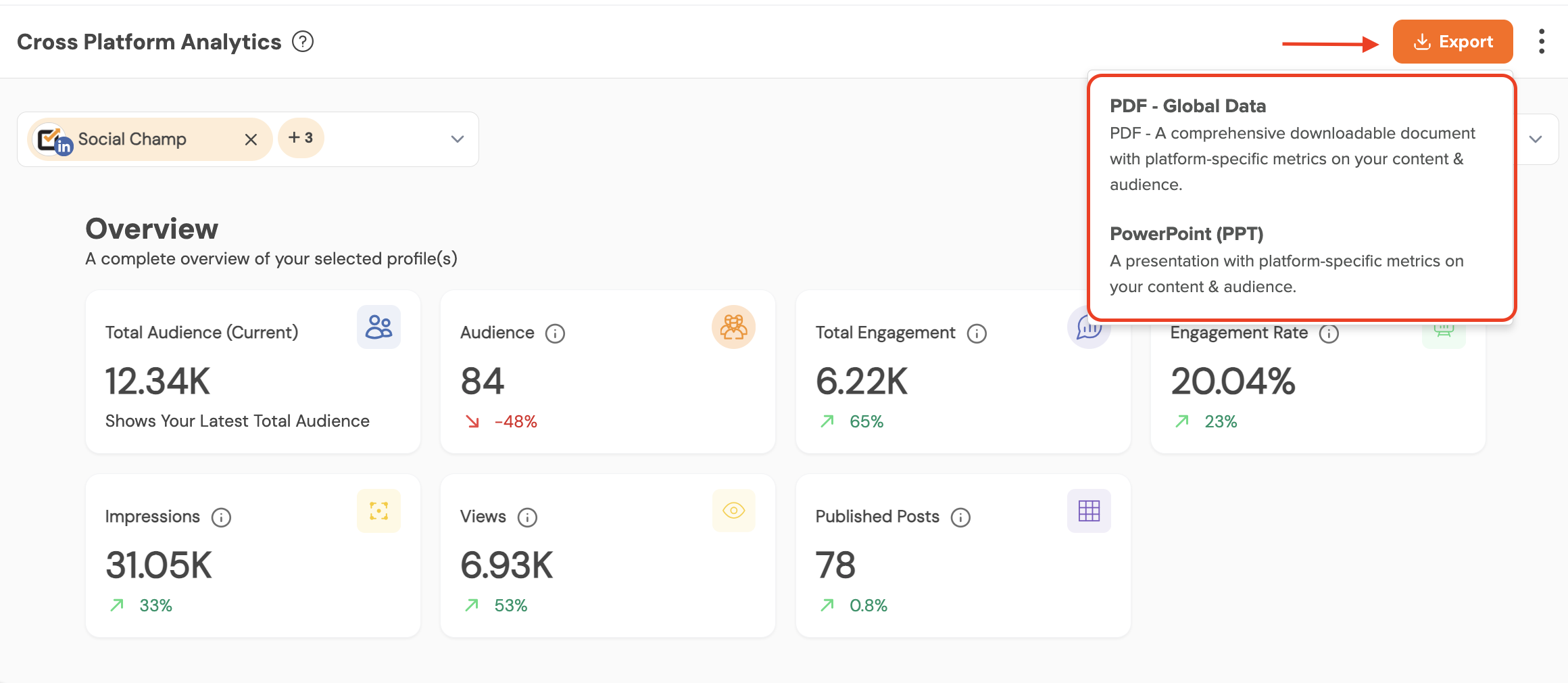This screenshot has width=1568, height=683.
Task: Expand the profile selector dropdown
Action: pos(458,139)
